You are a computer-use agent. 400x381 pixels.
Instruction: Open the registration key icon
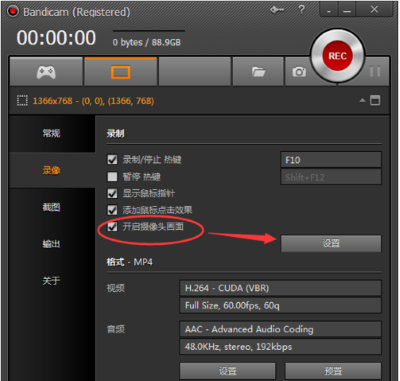tap(277, 10)
